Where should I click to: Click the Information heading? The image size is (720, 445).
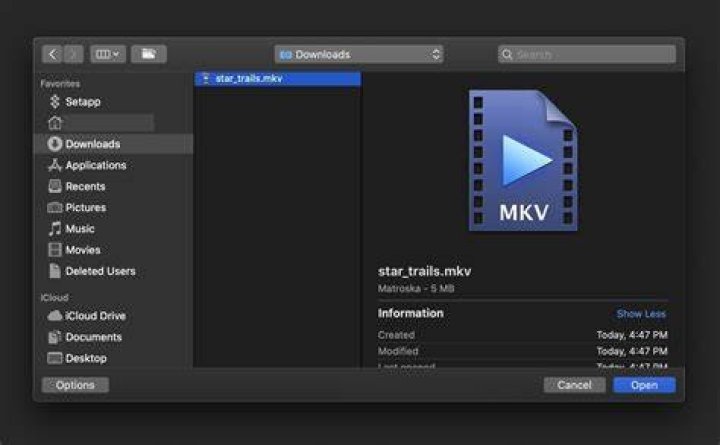(x=411, y=313)
